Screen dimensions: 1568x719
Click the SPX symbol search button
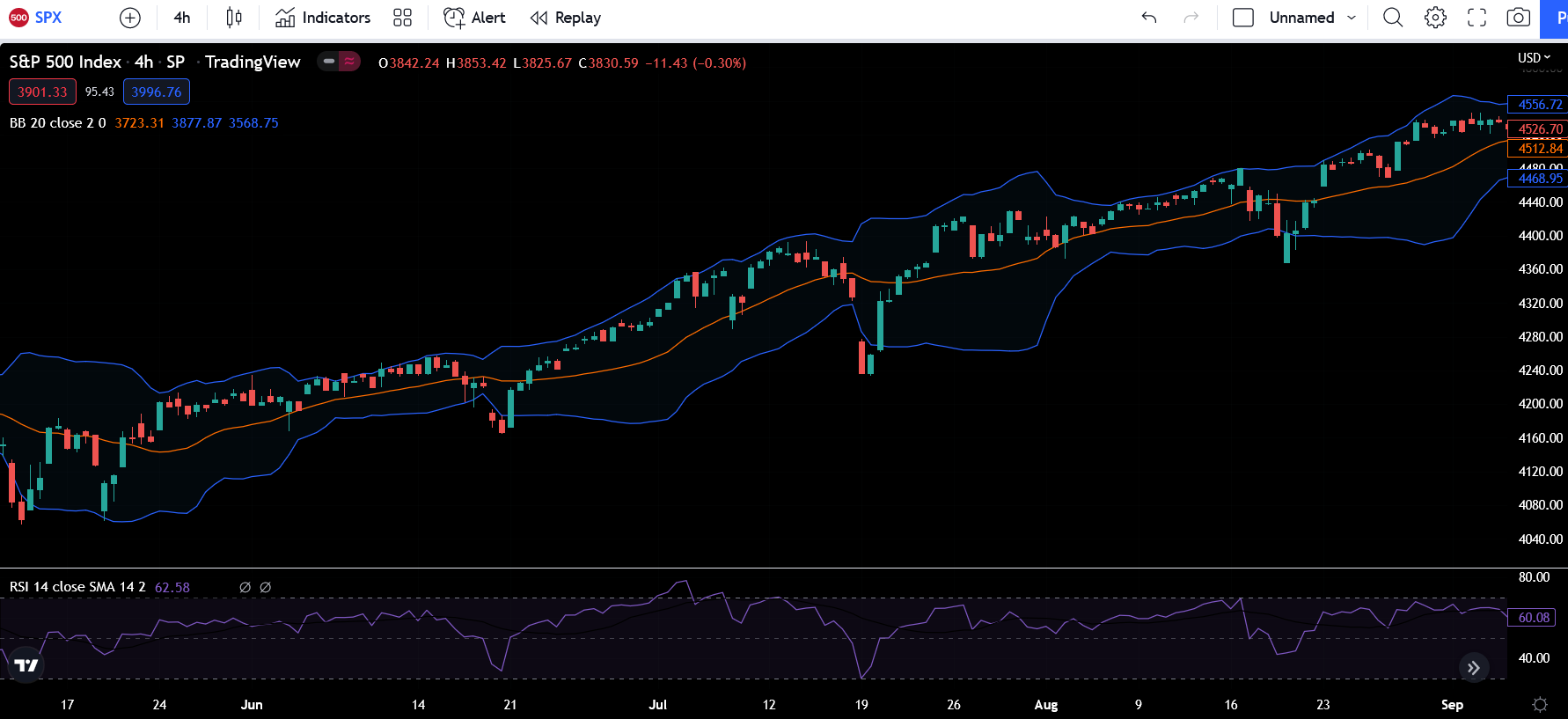coord(36,18)
